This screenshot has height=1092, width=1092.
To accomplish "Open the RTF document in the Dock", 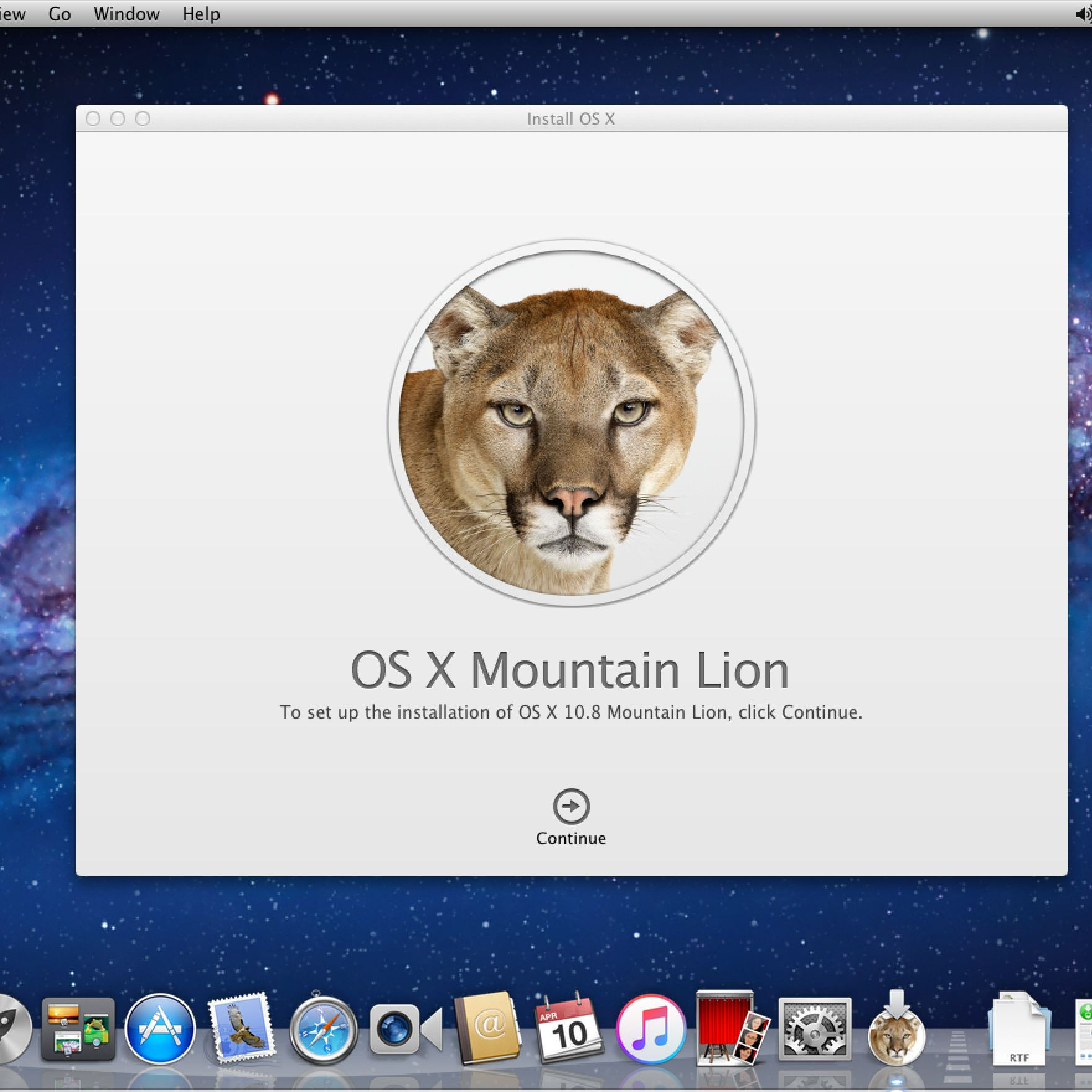I will tap(1019, 1029).
